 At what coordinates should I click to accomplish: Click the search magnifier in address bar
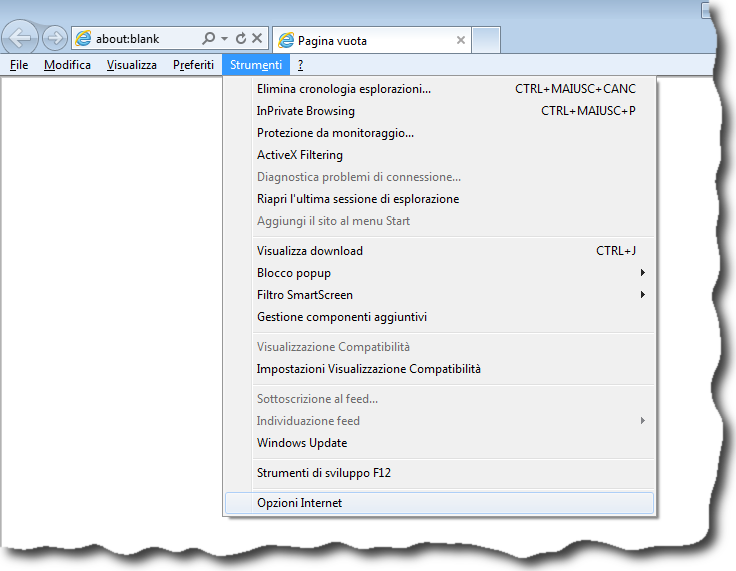[x=208, y=39]
